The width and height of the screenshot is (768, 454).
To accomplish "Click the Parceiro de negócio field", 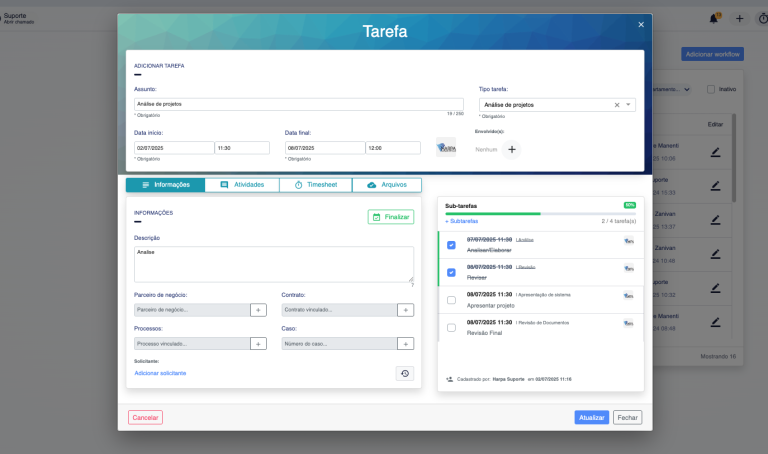I will tap(192, 310).
